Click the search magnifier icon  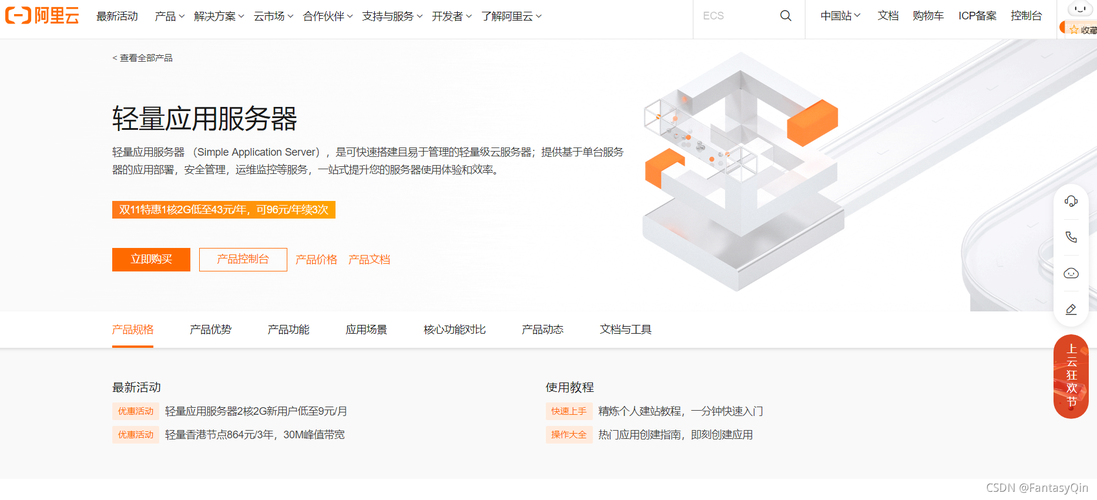786,16
